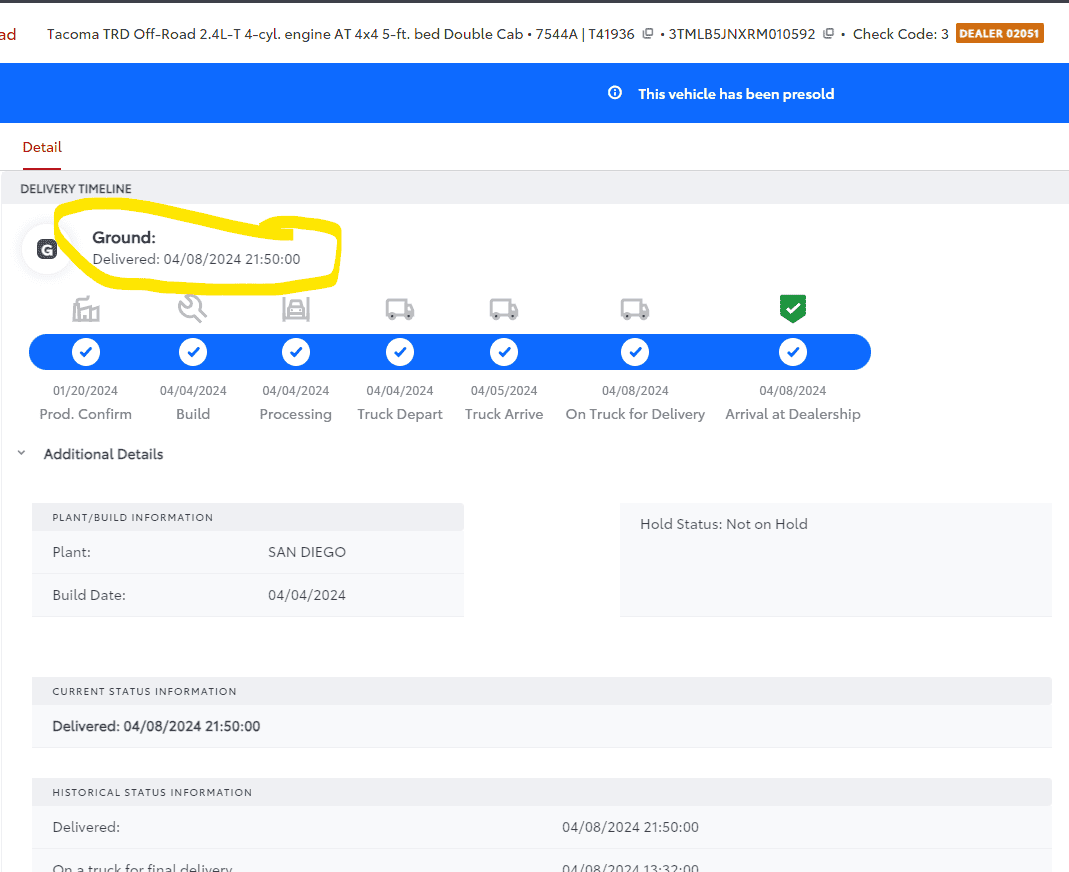Collapse the Additional Details section
The width and height of the screenshot is (1069, 872).
(x=21, y=454)
